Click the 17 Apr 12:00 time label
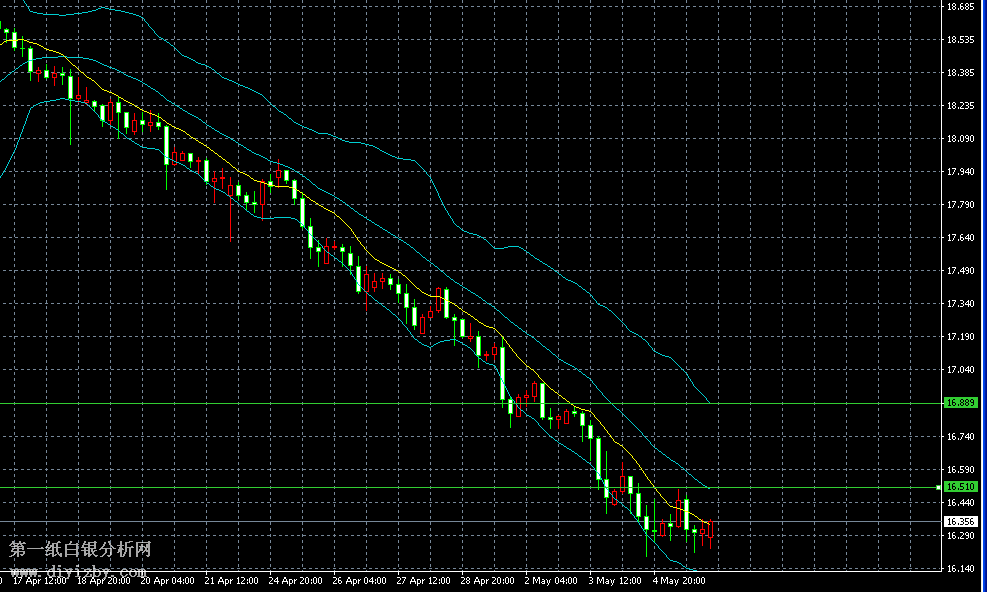Screen dimensions: 987x592 point(39,580)
